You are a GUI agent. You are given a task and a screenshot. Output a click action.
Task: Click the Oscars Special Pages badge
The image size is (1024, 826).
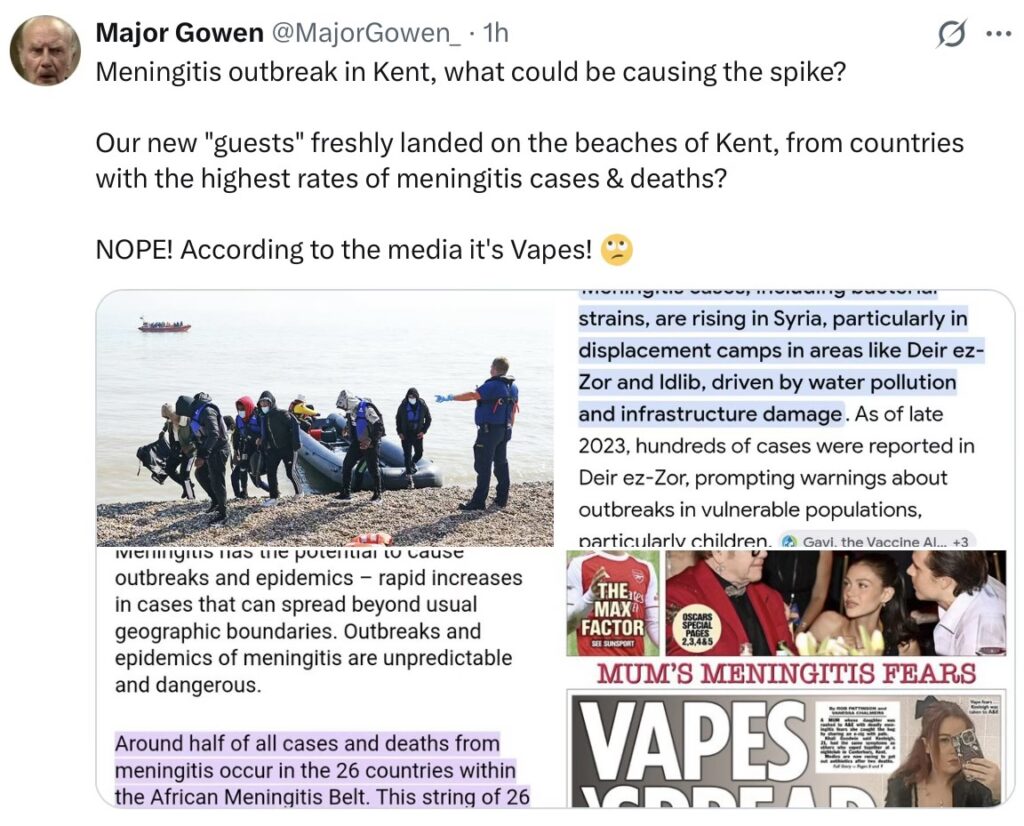click(696, 629)
